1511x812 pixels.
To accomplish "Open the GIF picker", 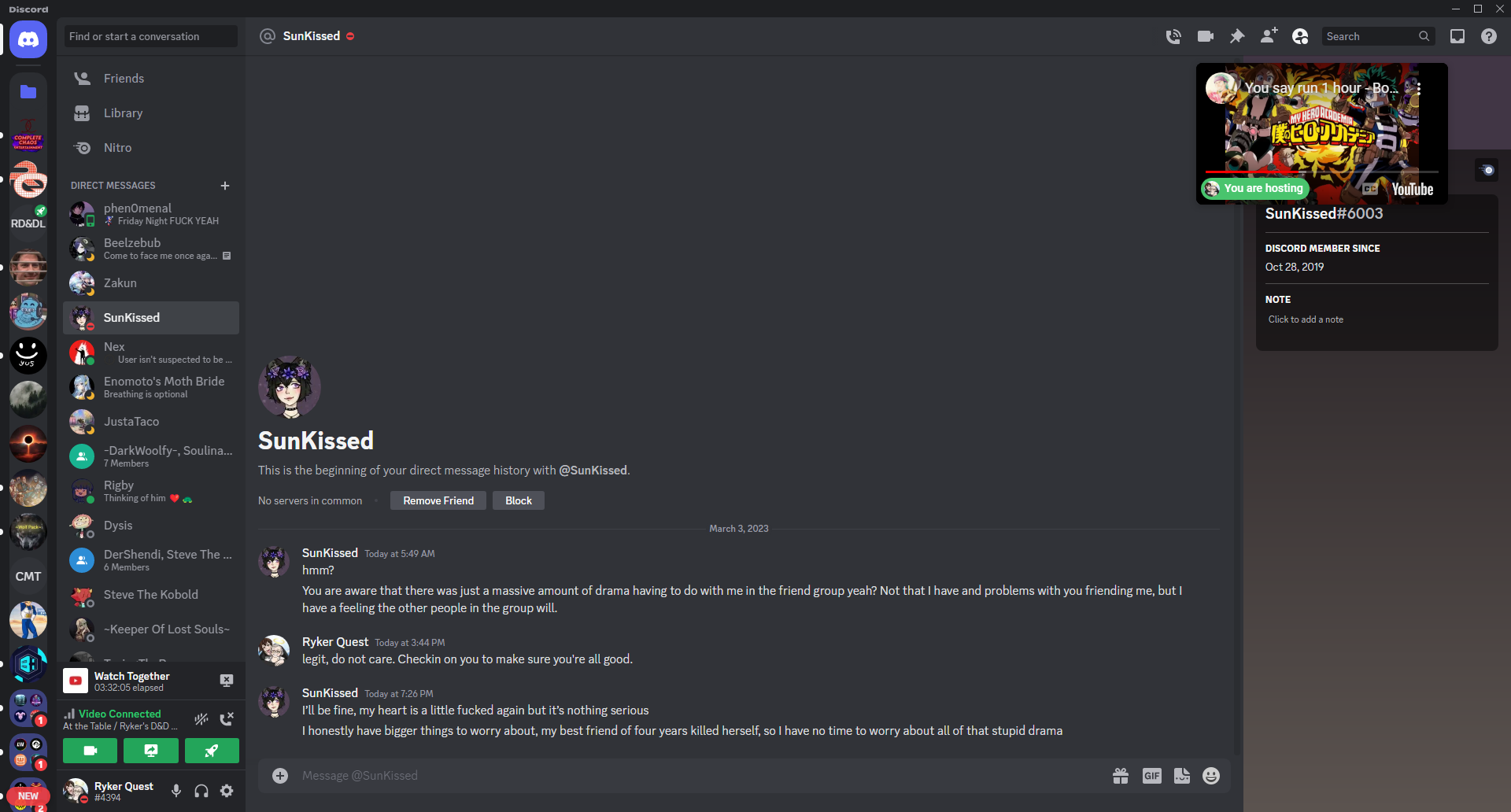I will (x=1151, y=776).
